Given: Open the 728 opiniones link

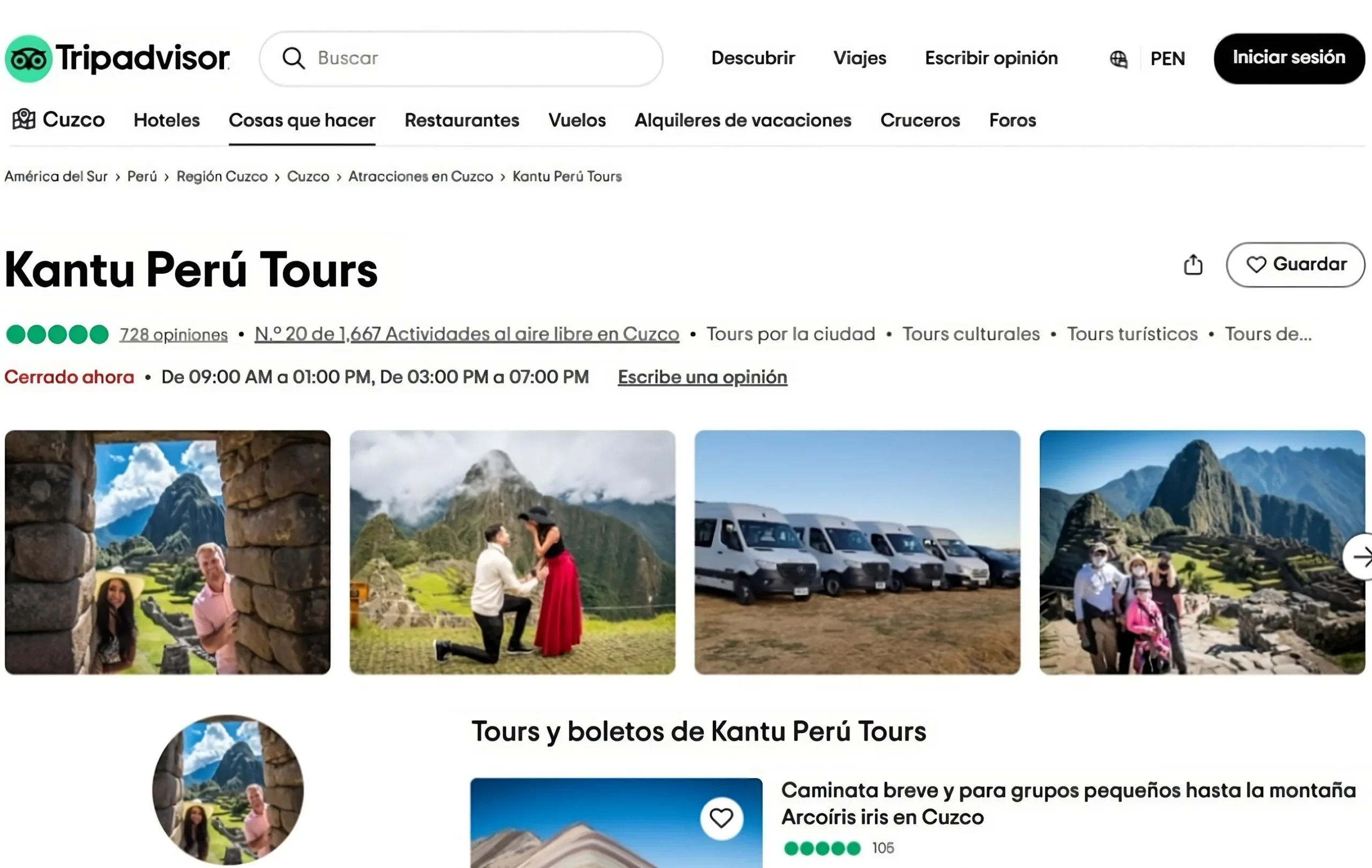Looking at the screenshot, I should [x=173, y=334].
